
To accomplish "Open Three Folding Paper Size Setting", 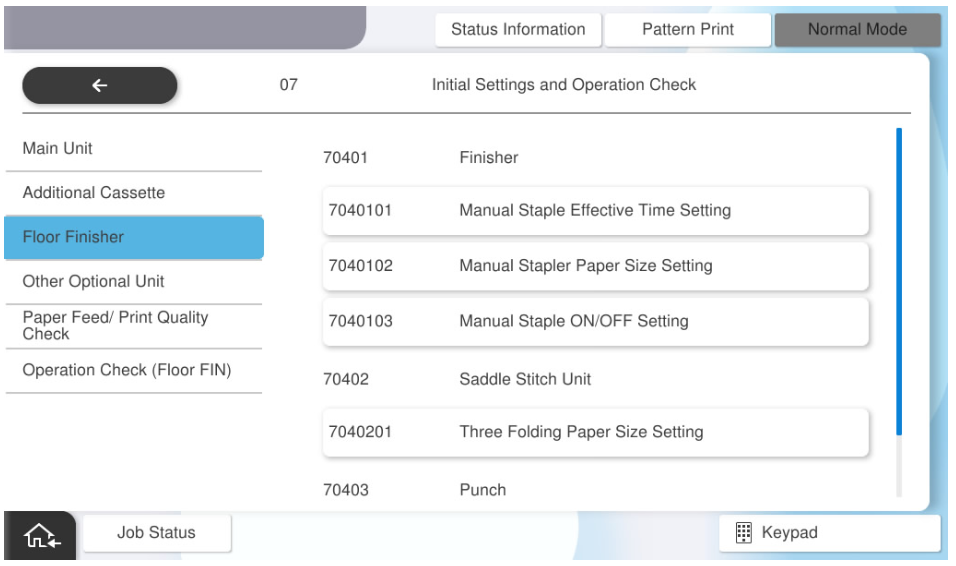I will 595,433.
